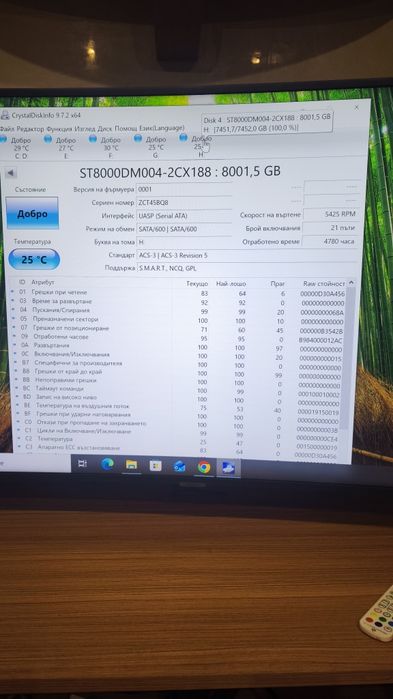
Task: Go to previous disk with left arrow
Action: click(x=10, y=173)
